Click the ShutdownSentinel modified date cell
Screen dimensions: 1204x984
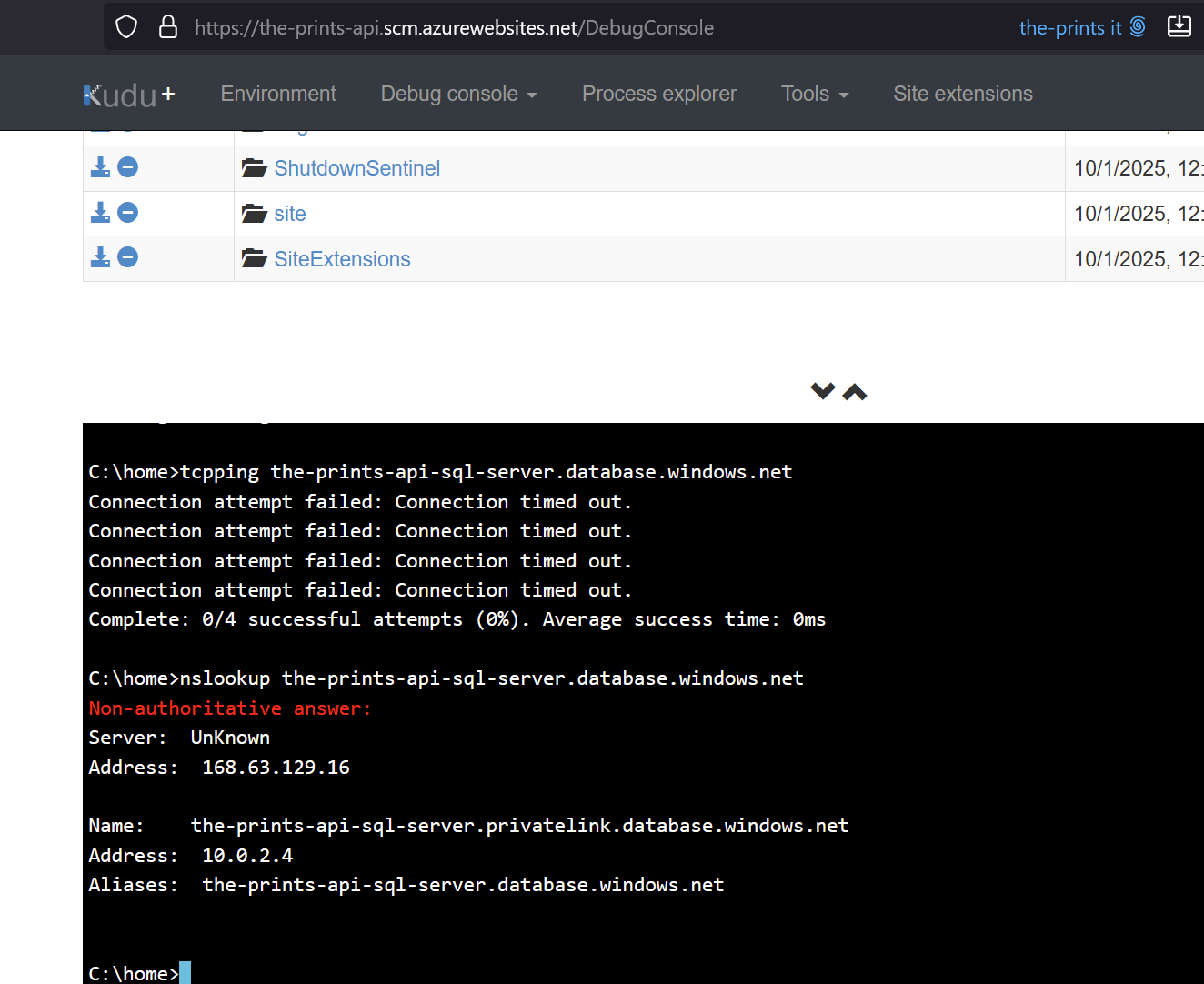[1135, 168]
